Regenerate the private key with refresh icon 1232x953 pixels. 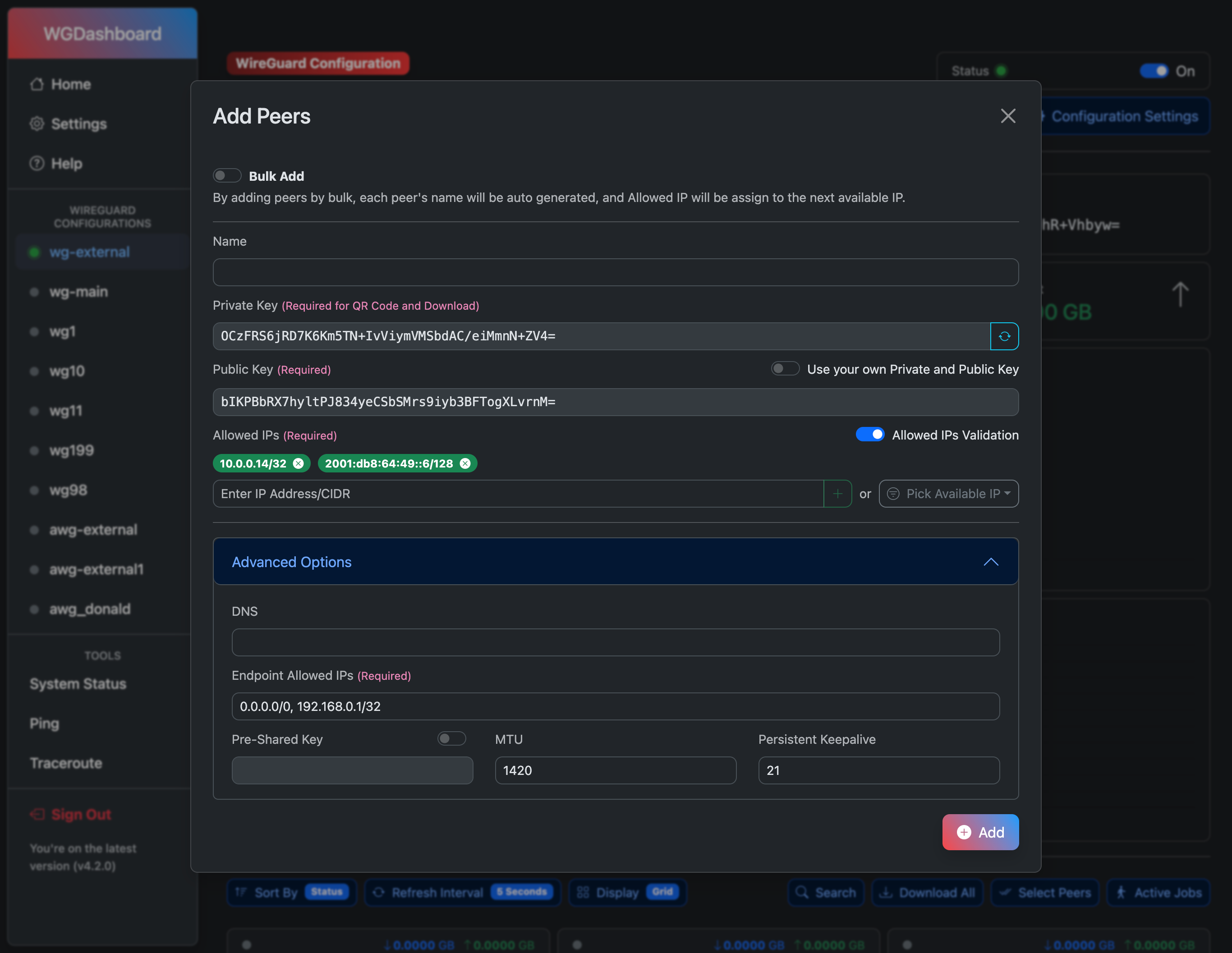click(x=1004, y=336)
